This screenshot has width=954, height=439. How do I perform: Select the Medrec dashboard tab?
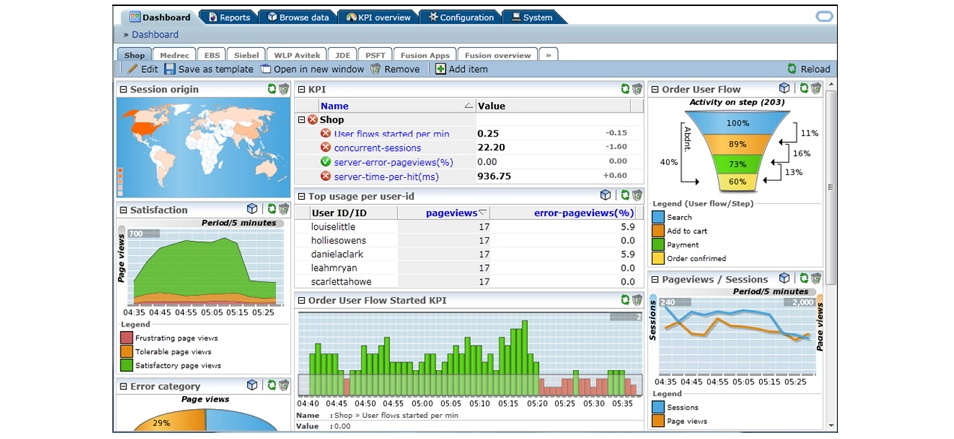tap(174, 55)
